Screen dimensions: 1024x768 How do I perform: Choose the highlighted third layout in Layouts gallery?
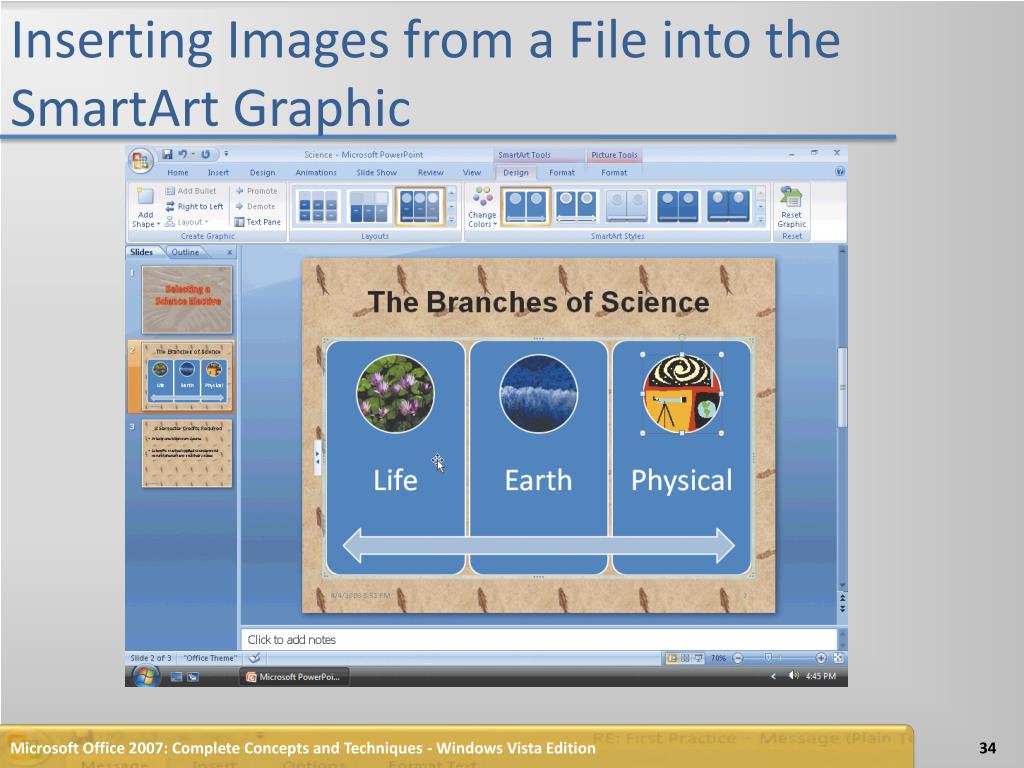[420, 206]
